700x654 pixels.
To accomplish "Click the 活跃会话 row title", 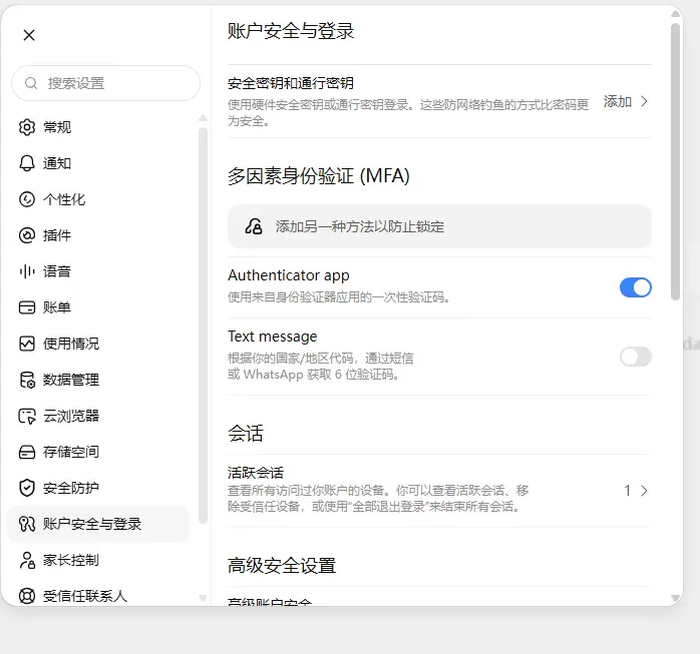I will click(255, 473).
